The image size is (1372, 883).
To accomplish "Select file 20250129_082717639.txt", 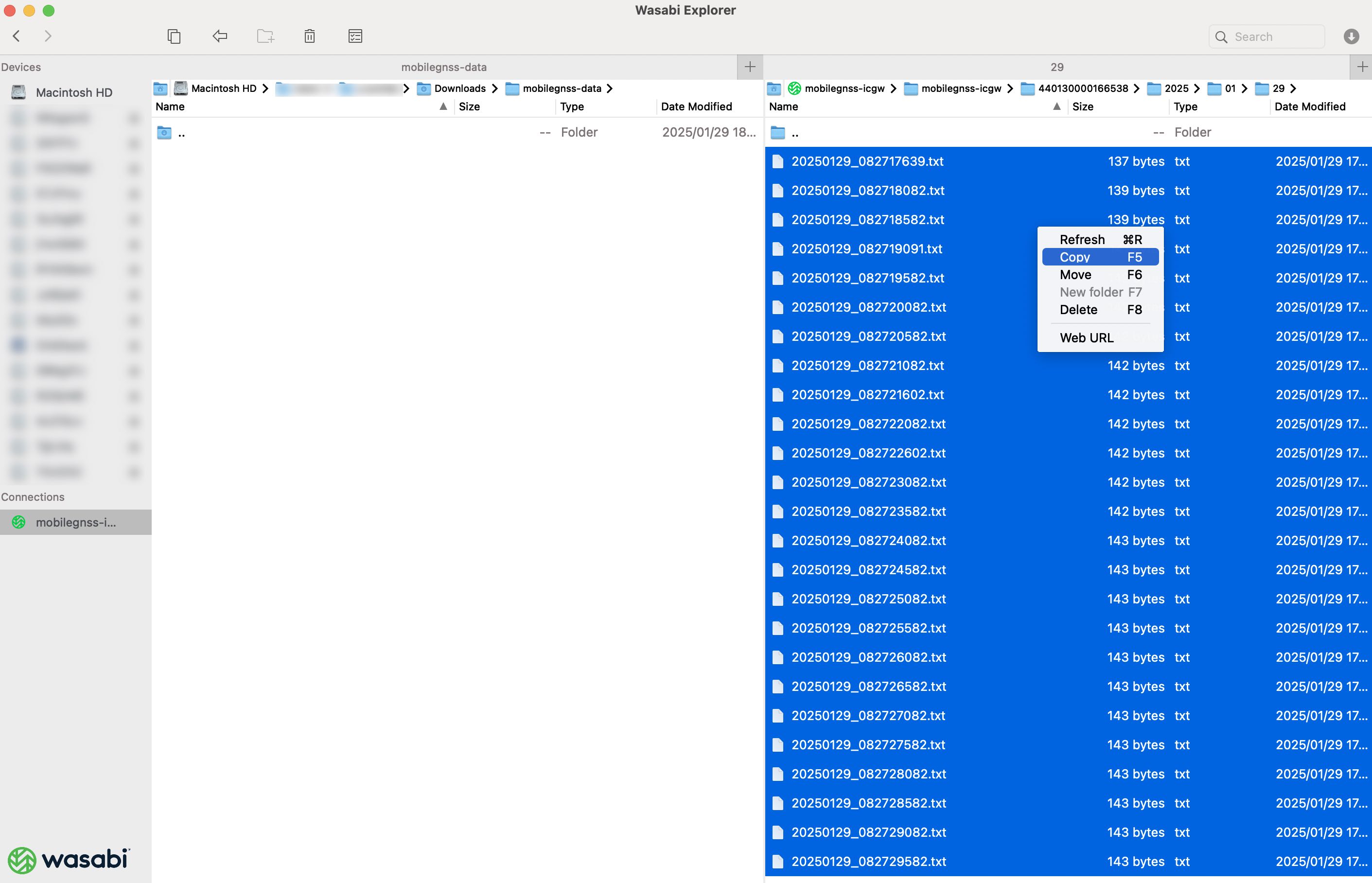I will pos(1068,162).
